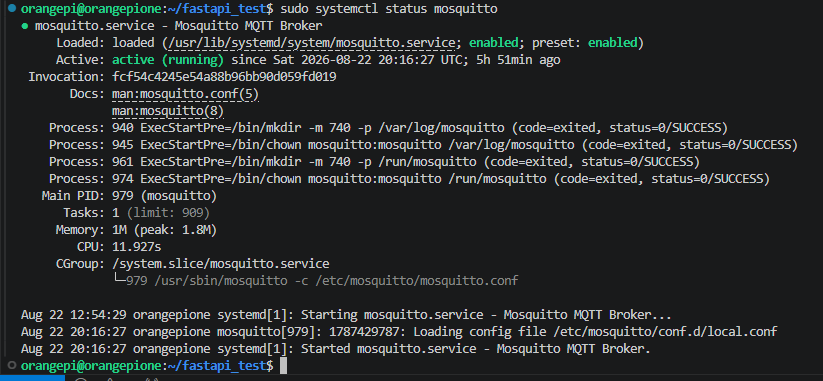Image resolution: width=823 pixels, height=381 pixels.
Task: Click the gray decoration circle beside the last prompt
Action: click(x=12, y=365)
